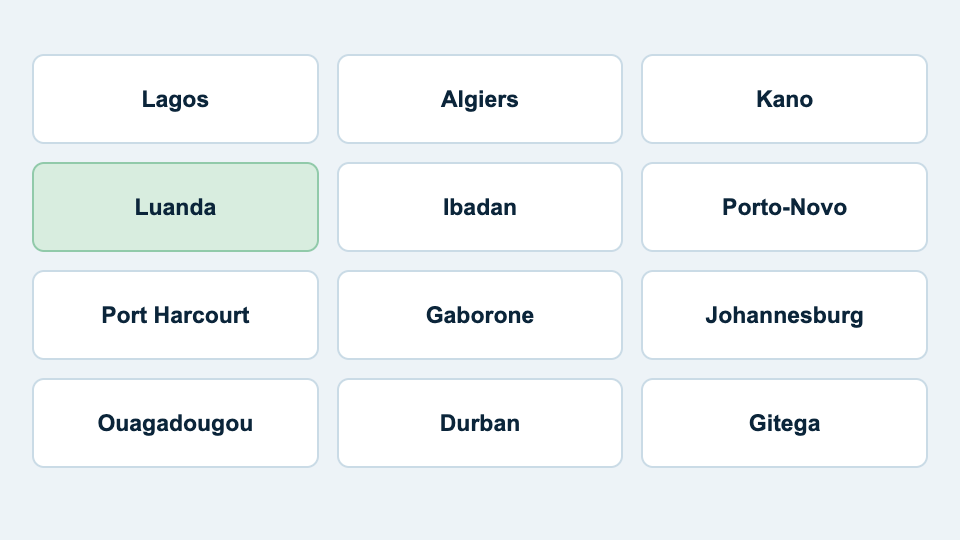
Task: Pick the Ouagadougou tile
Action: [175, 423]
